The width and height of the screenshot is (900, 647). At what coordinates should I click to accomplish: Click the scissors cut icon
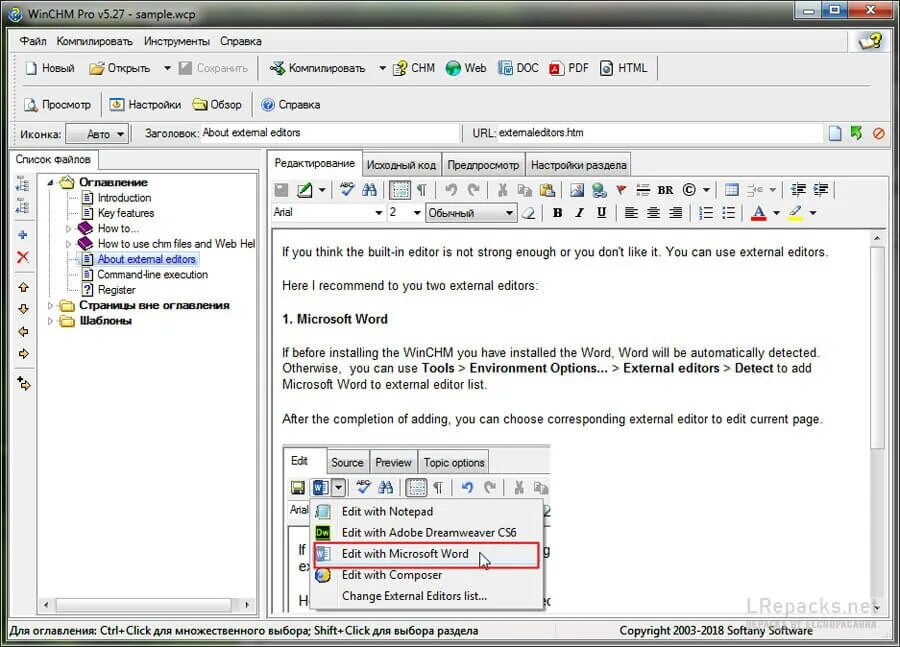[x=502, y=190]
